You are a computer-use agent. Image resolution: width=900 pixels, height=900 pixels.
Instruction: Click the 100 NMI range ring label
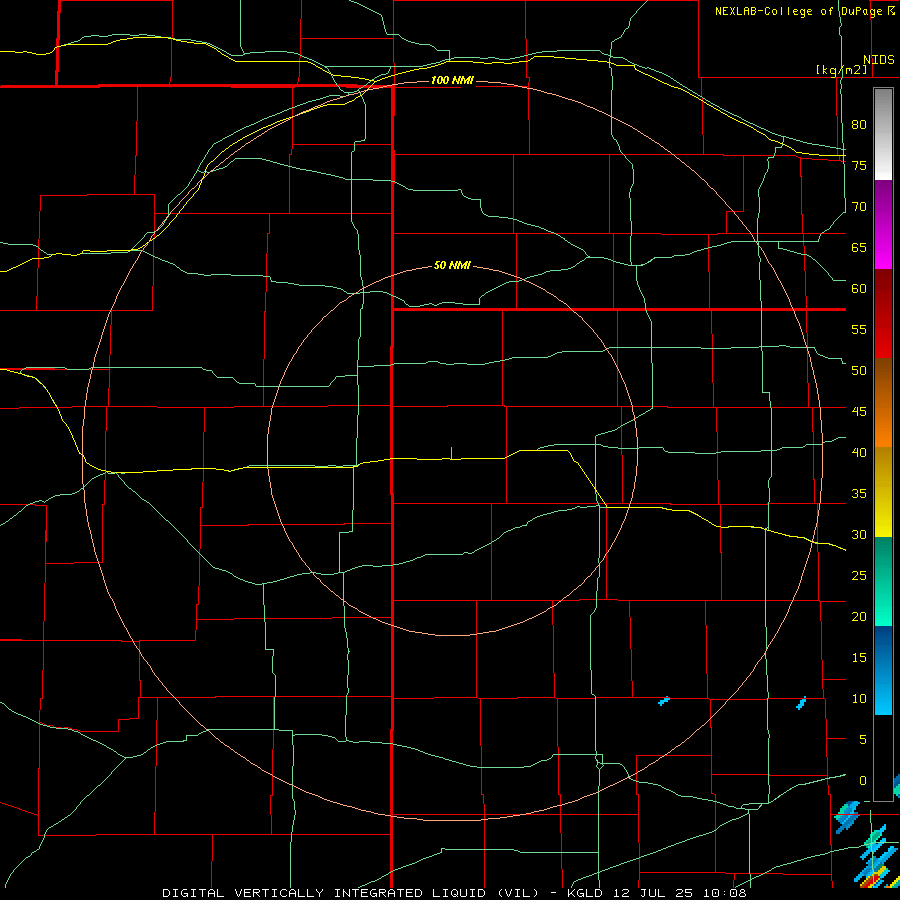(452, 80)
